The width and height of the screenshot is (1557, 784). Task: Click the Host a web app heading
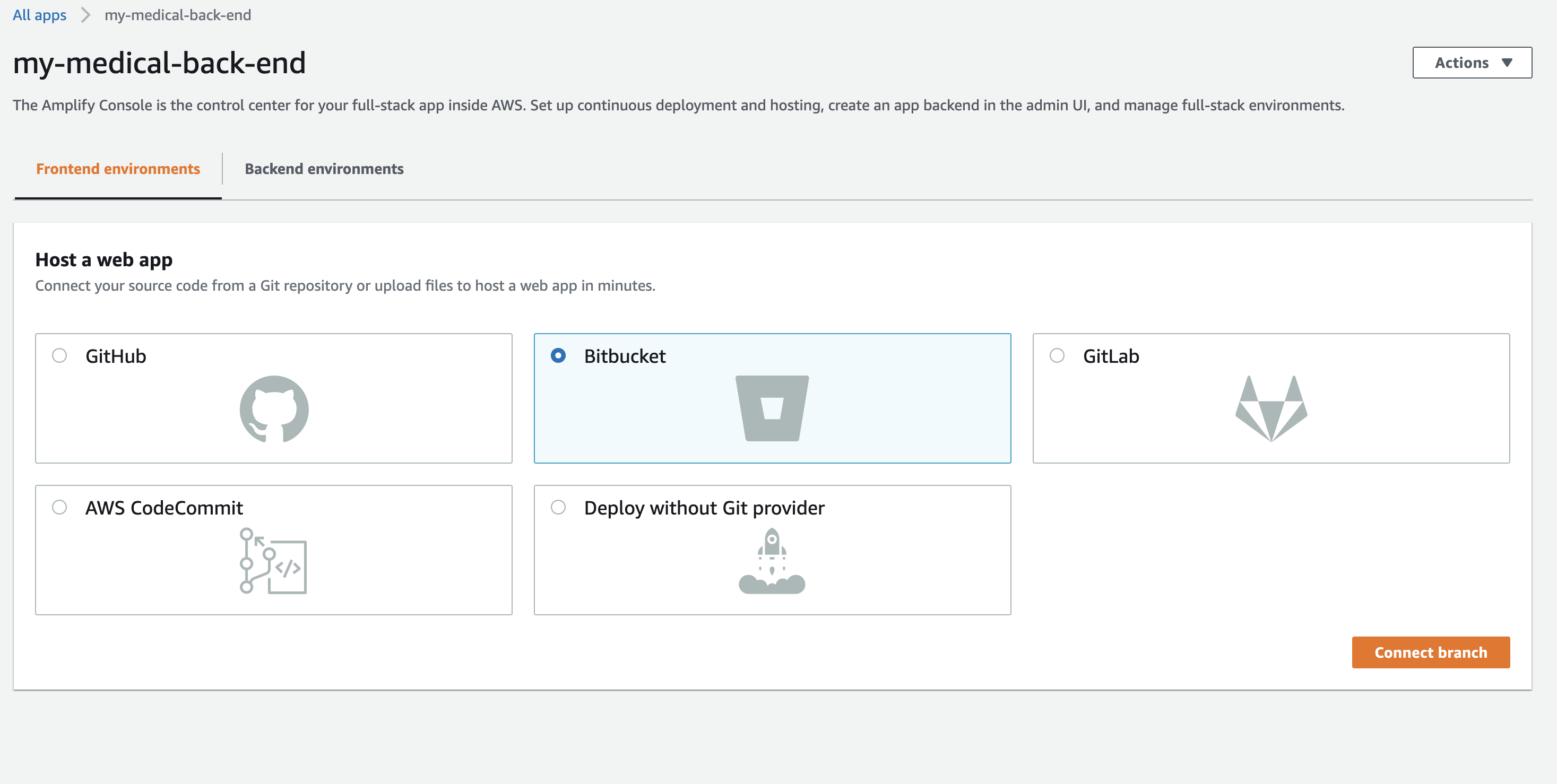pos(104,259)
